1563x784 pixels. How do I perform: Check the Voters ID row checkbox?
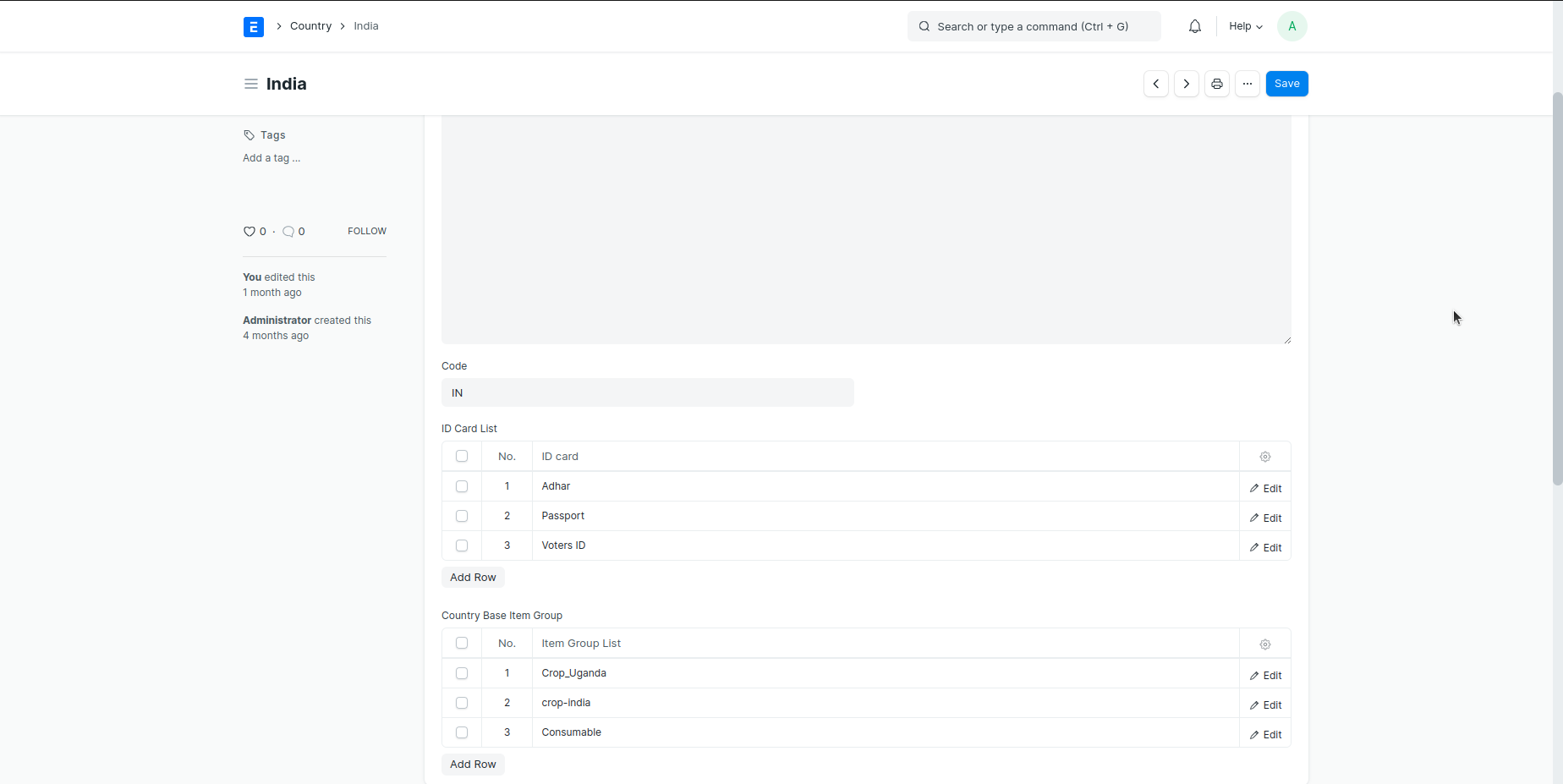(x=462, y=546)
